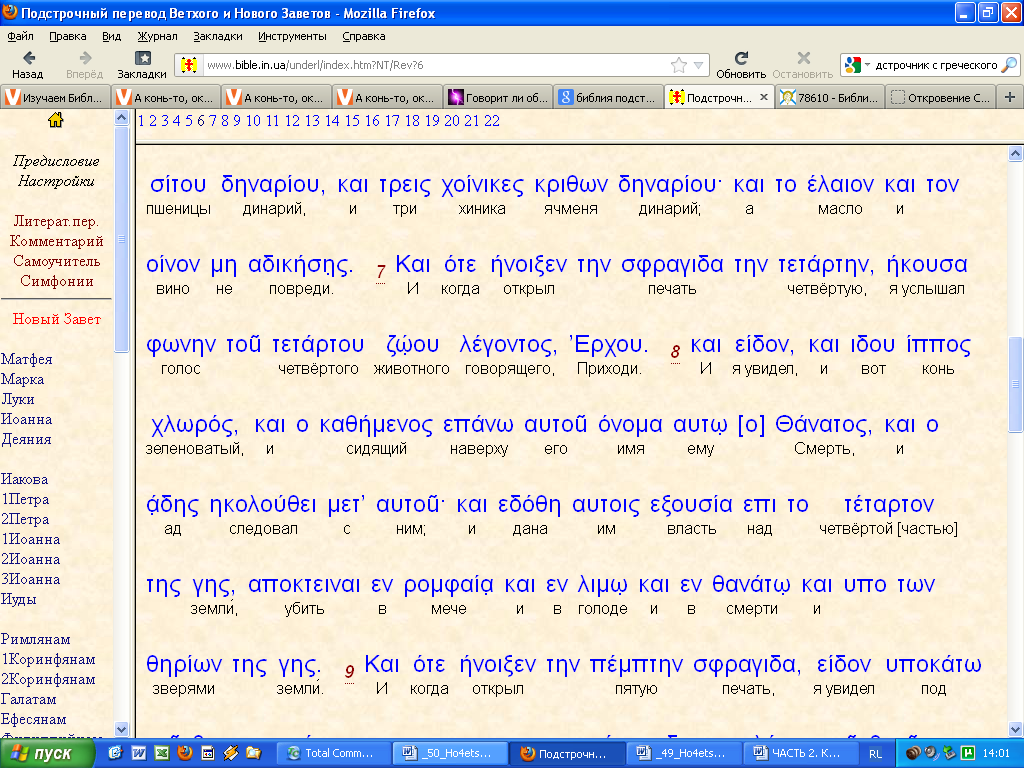Click the RL language indicator in taskbar
Screen dimensions: 1024x768
pyautogui.click(x=875, y=754)
